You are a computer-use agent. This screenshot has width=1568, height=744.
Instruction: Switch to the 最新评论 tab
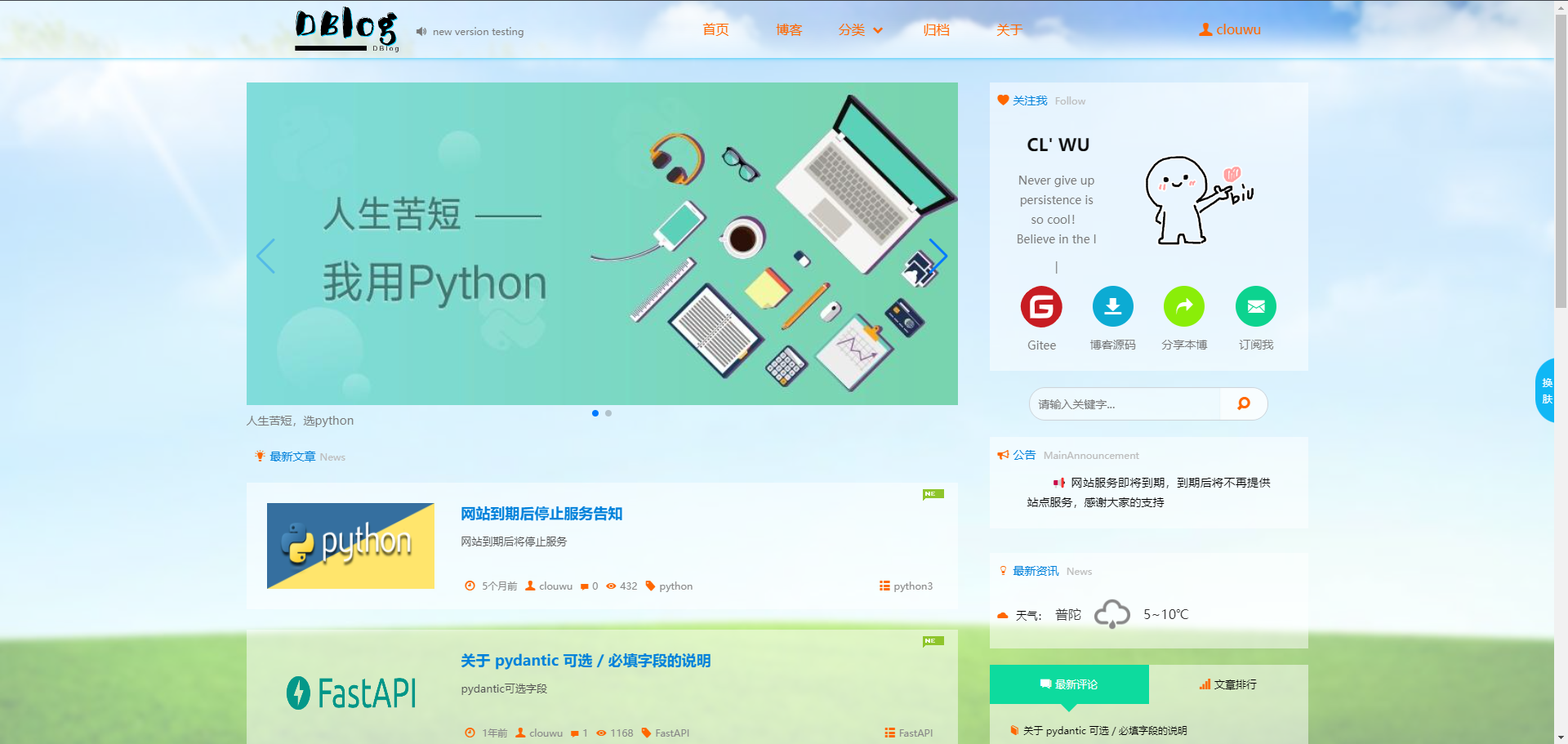point(1069,684)
